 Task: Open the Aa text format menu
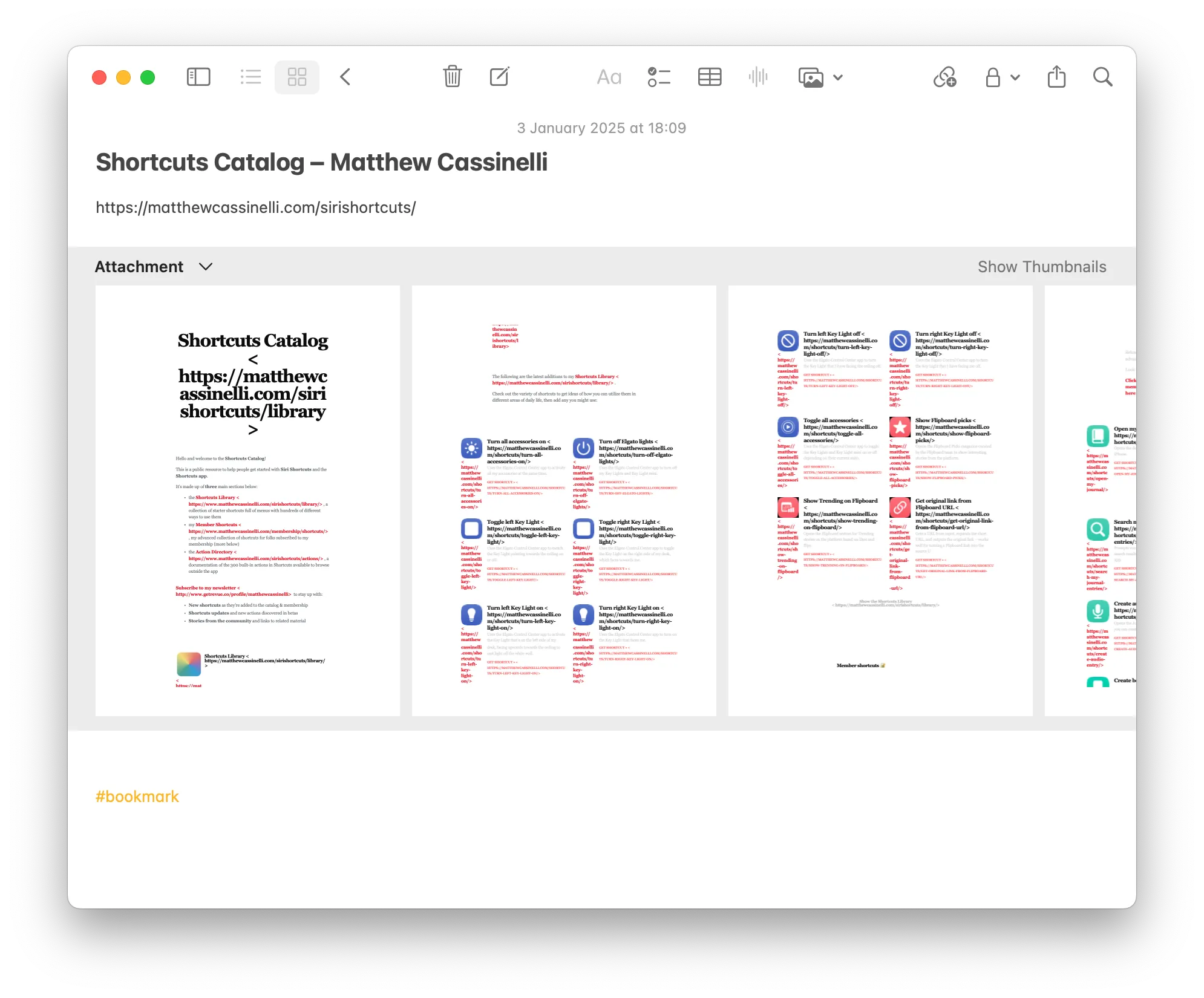[609, 77]
